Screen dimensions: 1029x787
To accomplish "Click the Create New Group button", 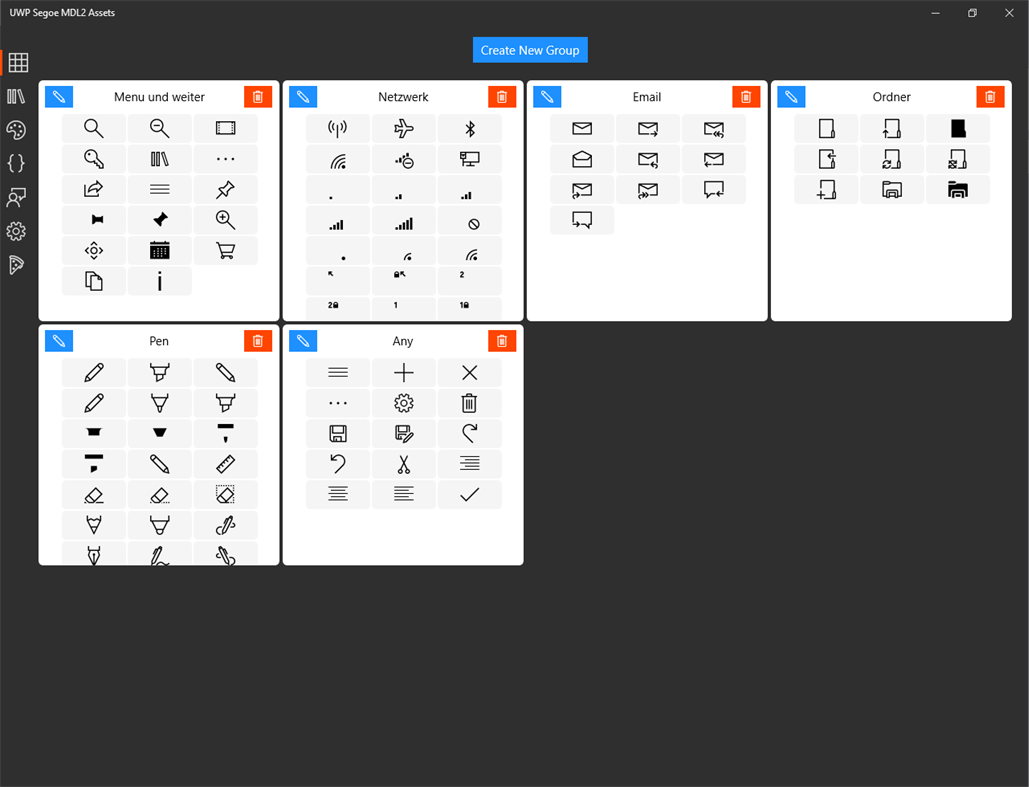I will [530, 49].
